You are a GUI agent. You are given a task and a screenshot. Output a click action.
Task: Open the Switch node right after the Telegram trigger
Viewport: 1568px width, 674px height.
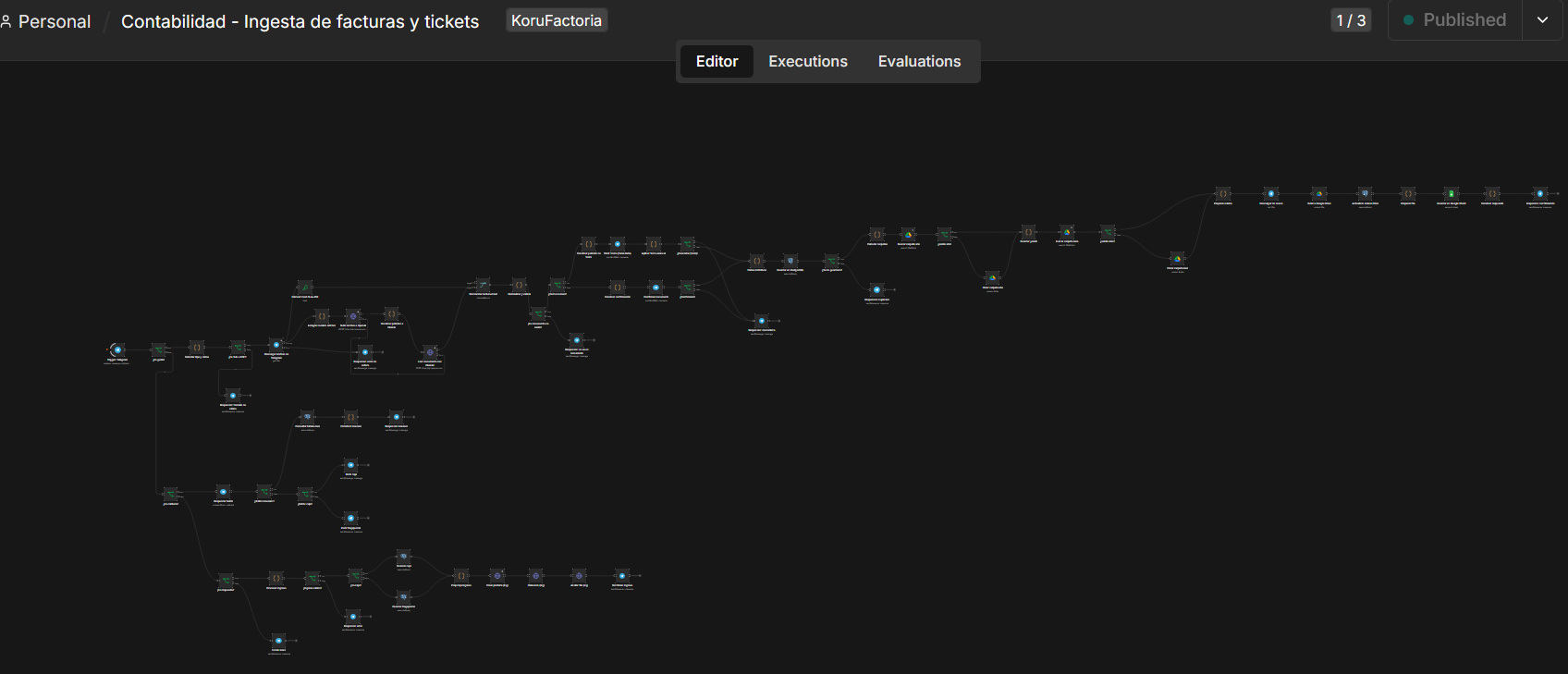(159, 350)
